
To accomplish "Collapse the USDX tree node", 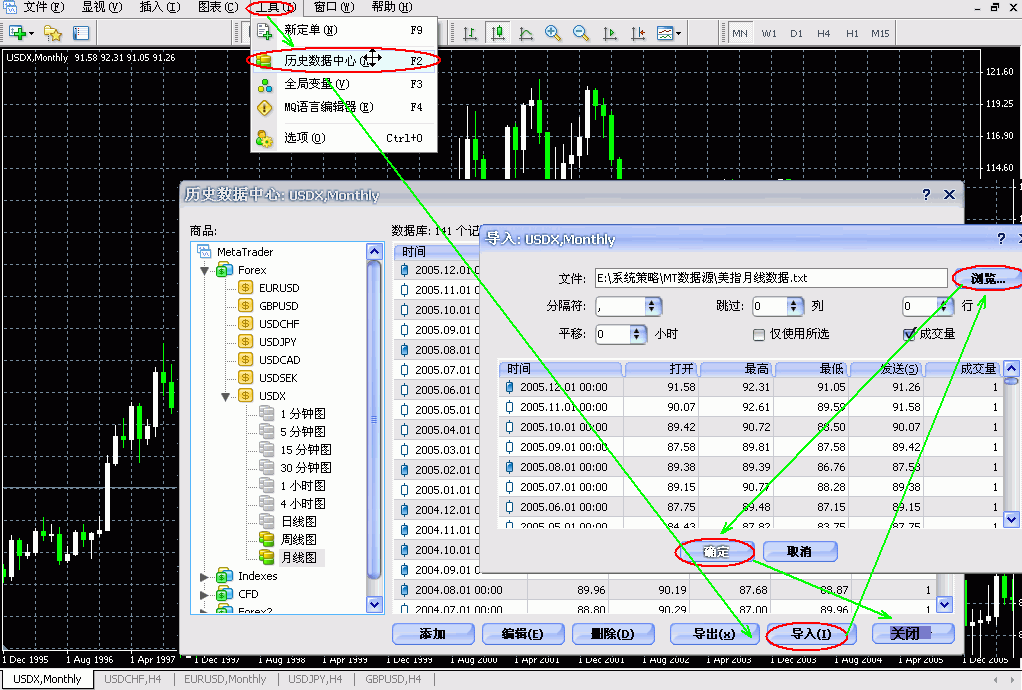I will [226, 396].
